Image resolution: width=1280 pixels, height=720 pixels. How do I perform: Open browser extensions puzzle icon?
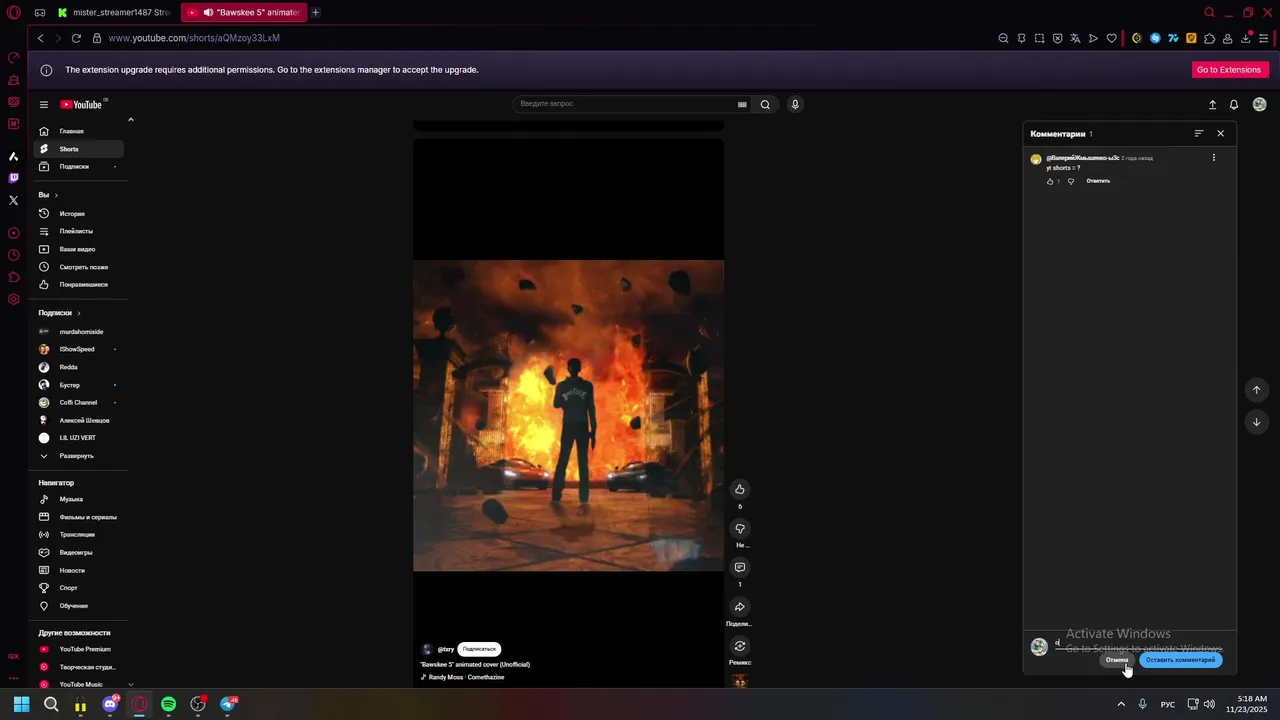(x=1209, y=38)
